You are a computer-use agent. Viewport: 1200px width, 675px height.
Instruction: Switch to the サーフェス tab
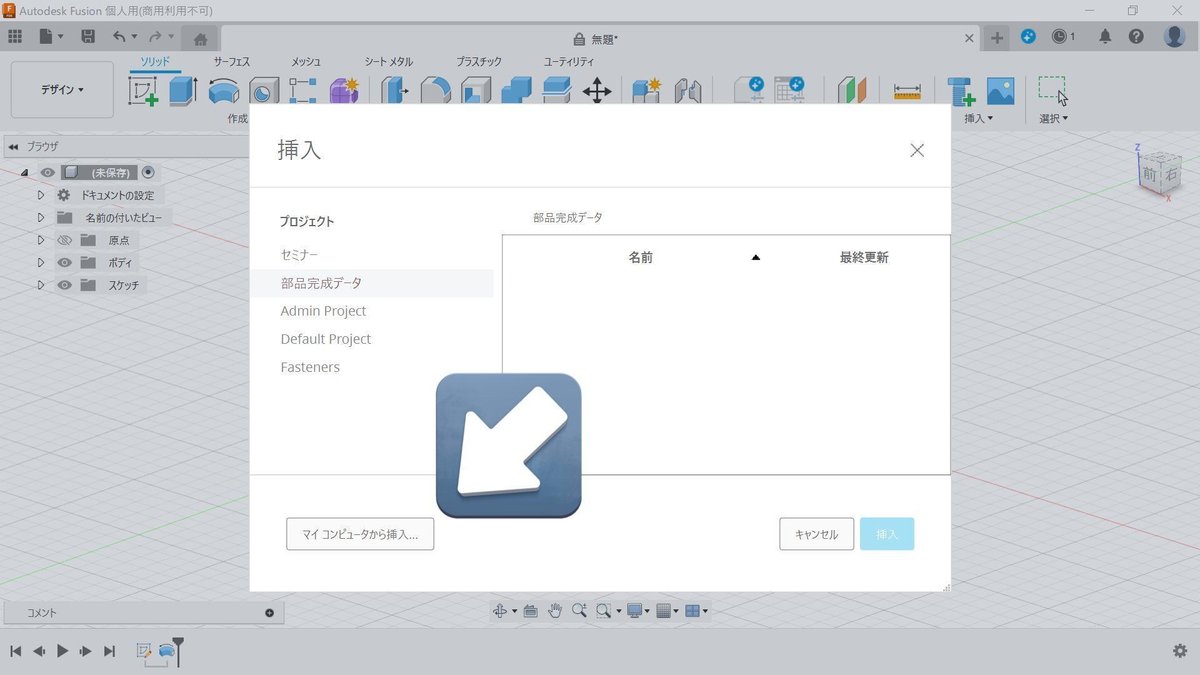[x=231, y=62]
